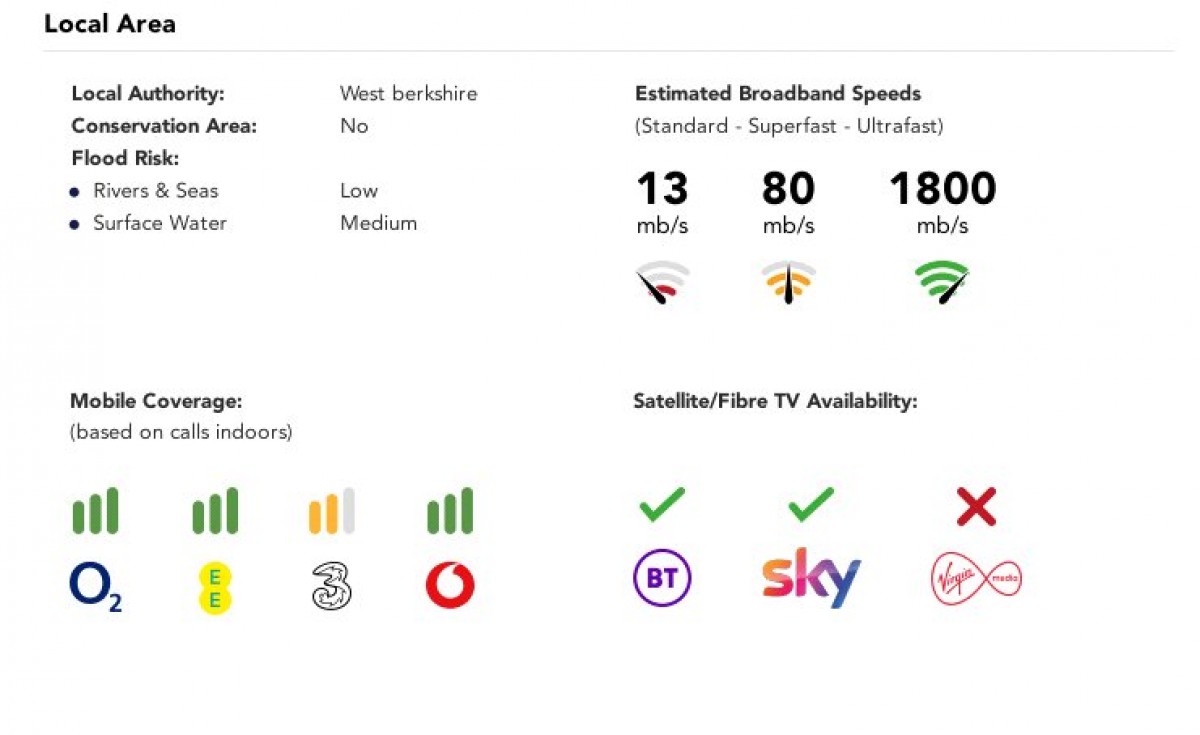Click the red standard speed gauge
Screen dimensions: 1200x735
pyautogui.click(x=662, y=282)
